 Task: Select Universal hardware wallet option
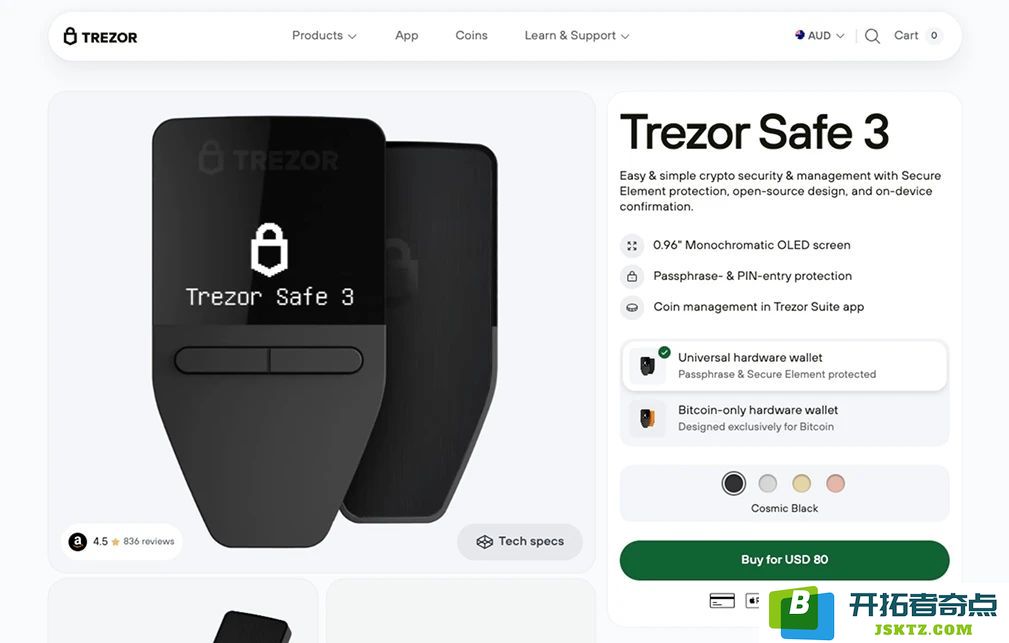pyautogui.click(x=784, y=366)
